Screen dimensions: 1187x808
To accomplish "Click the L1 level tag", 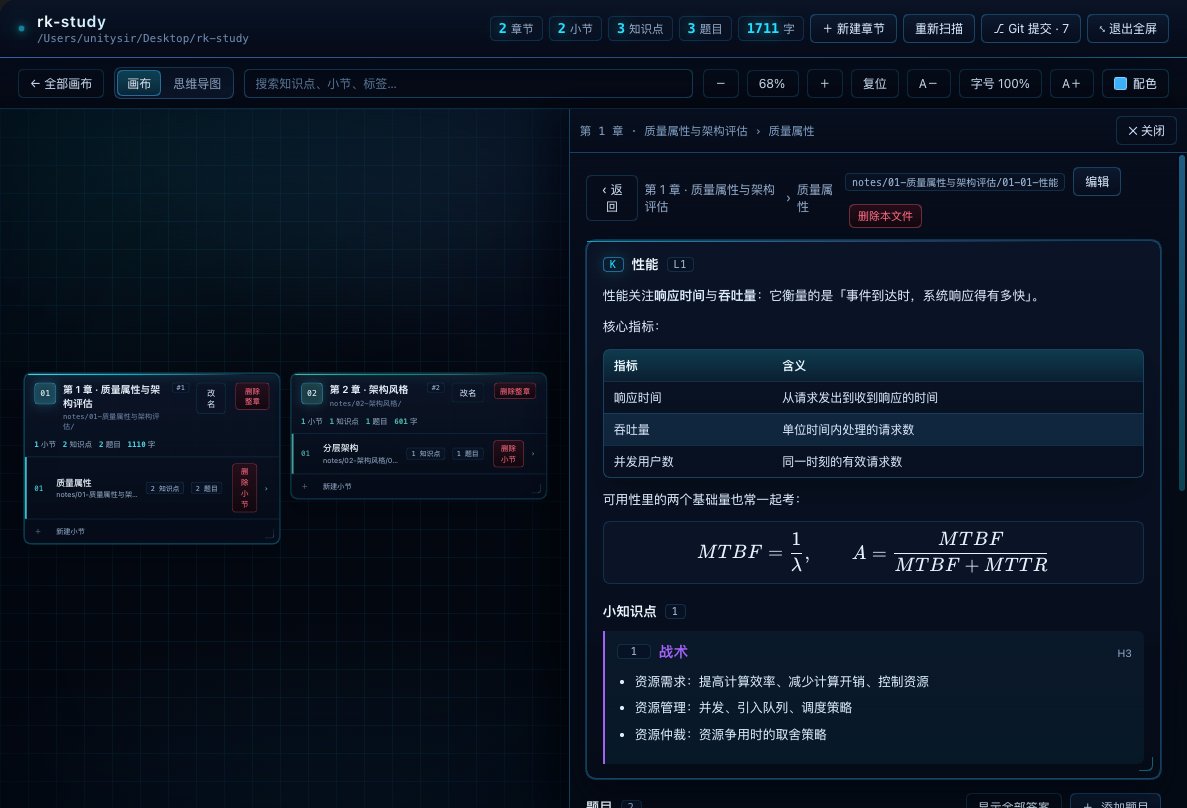I will 680,264.
